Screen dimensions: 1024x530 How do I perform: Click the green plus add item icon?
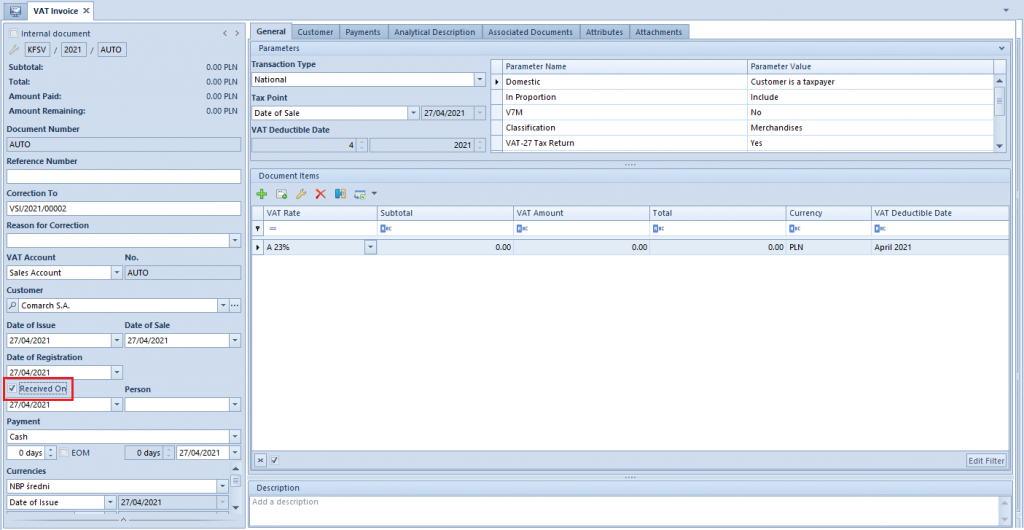point(261,194)
